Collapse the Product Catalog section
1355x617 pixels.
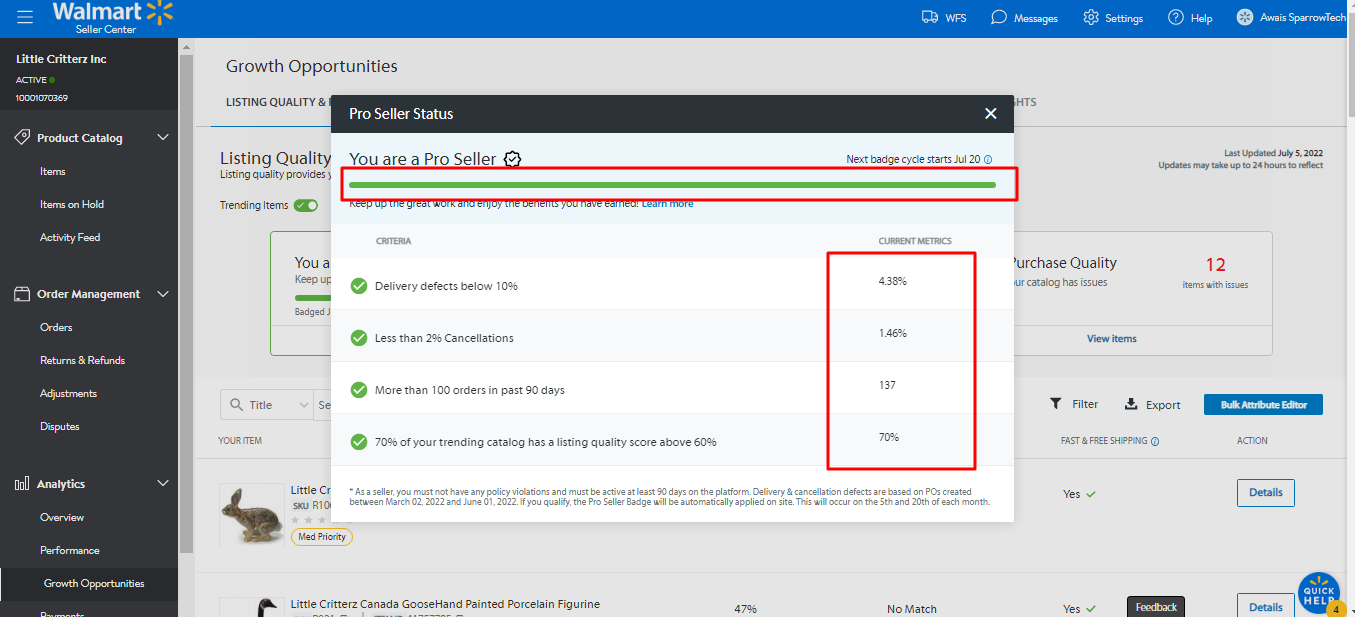pos(164,138)
